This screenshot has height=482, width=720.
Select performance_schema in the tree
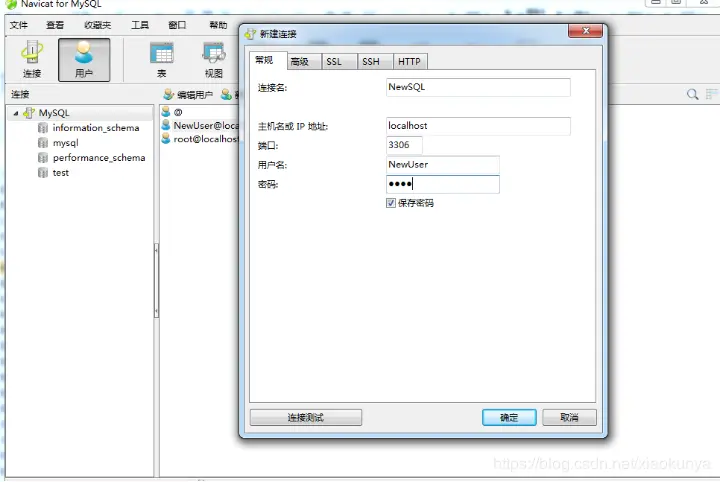(99, 158)
